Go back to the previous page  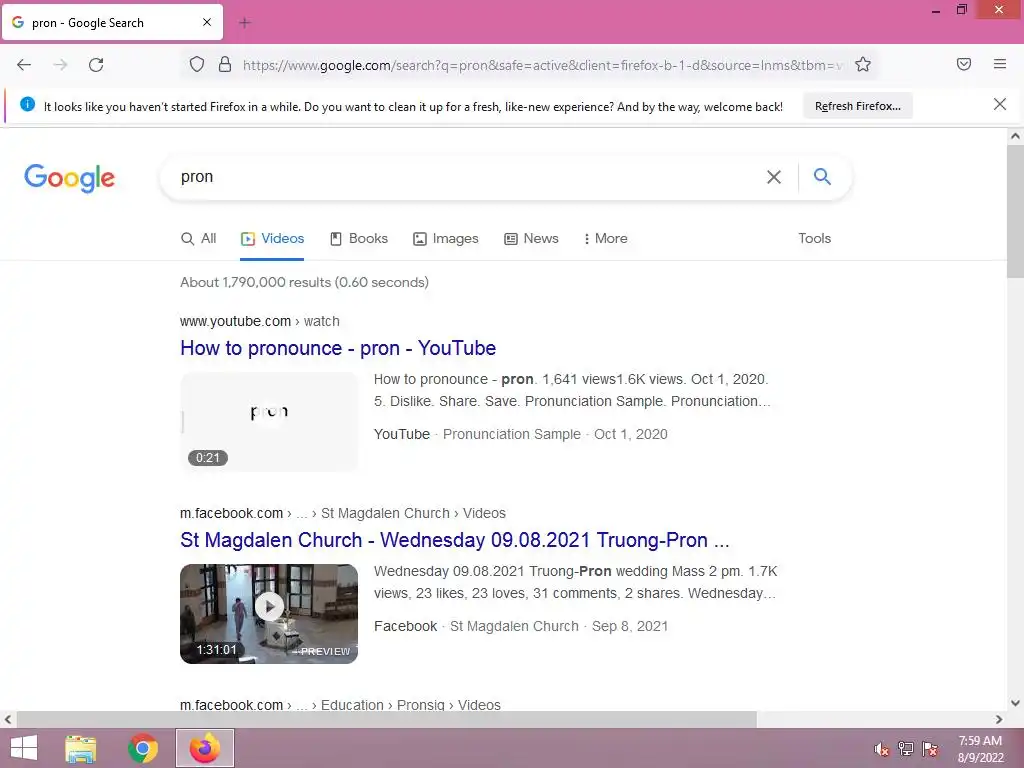(x=24, y=65)
